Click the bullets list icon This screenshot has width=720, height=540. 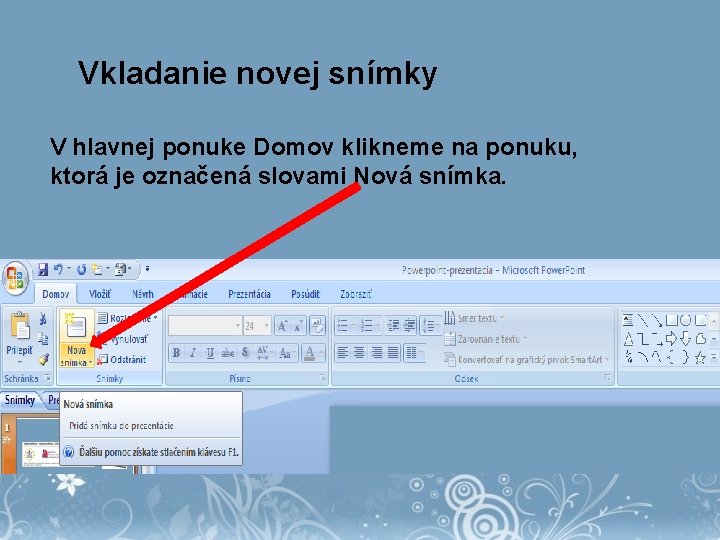[345, 326]
